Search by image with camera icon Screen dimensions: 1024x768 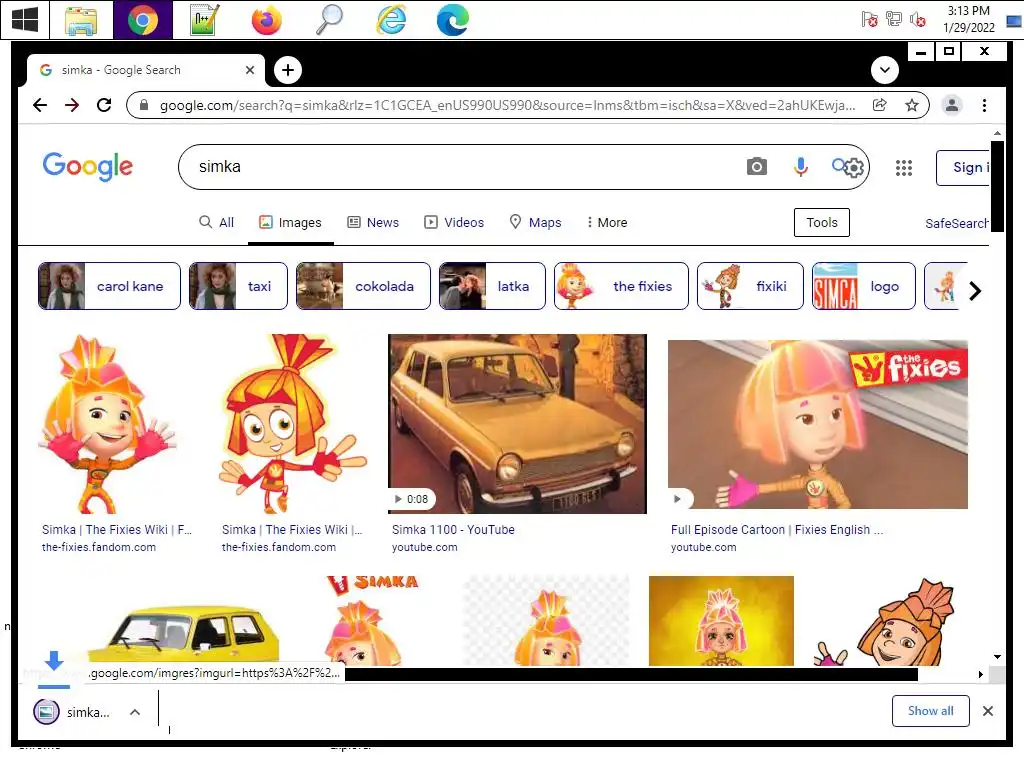click(756, 167)
